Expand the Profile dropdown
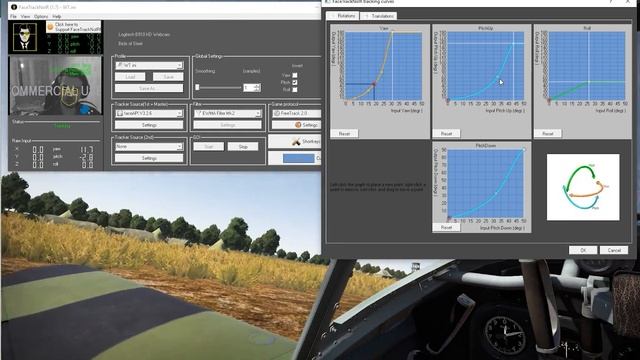Image resolution: width=640 pixels, height=360 pixels. pos(149,65)
